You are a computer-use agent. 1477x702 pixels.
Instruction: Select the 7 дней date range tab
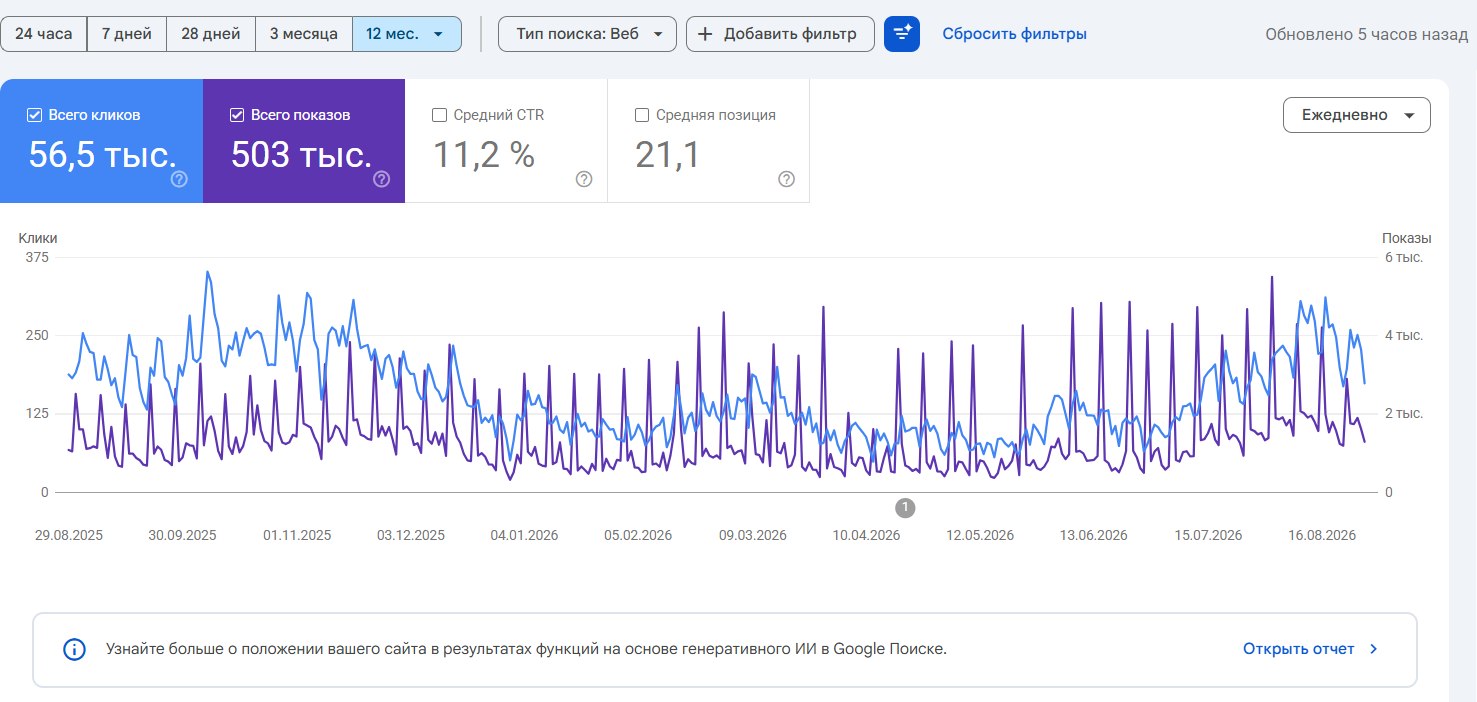coord(127,34)
